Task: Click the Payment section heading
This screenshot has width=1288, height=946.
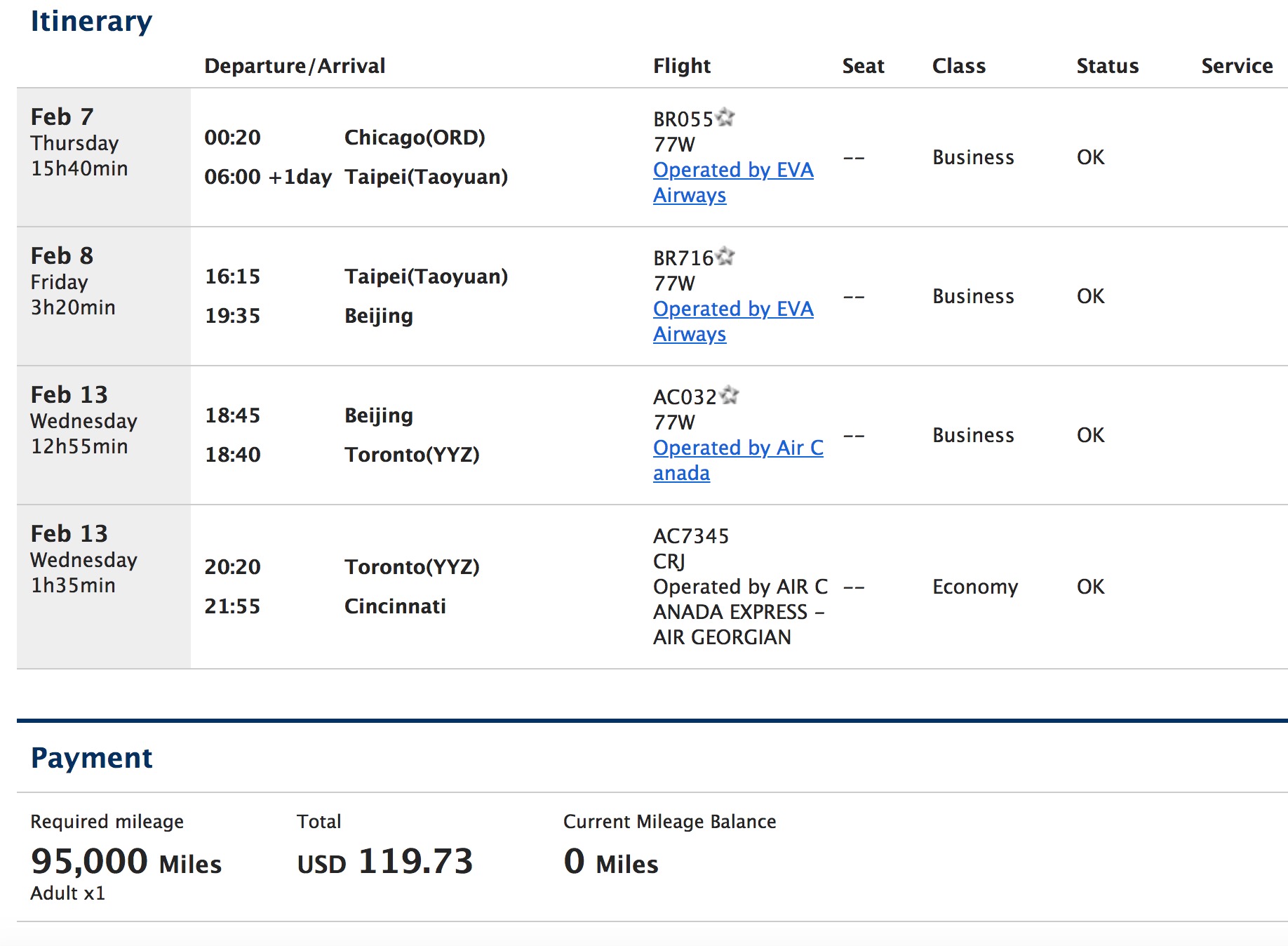Action: pyautogui.click(x=91, y=758)
